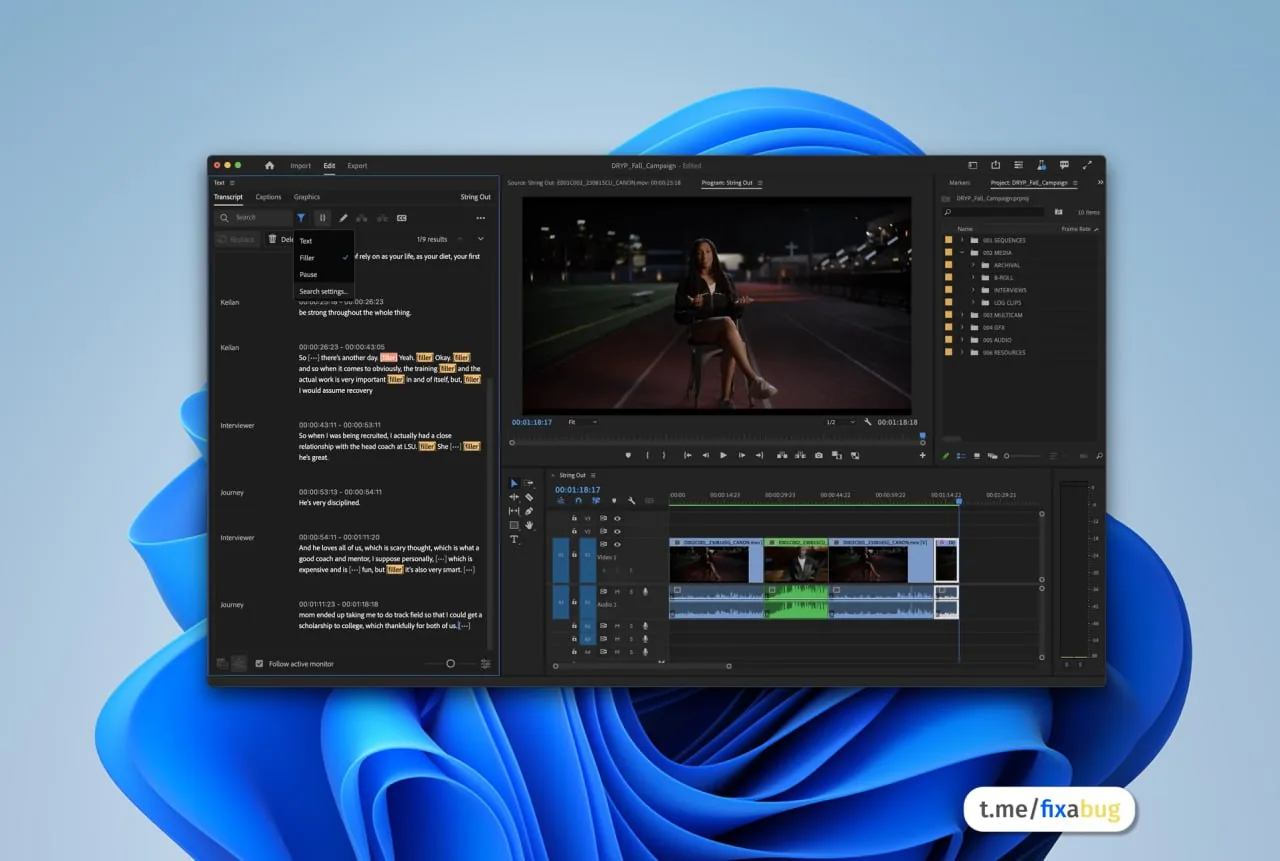Adjust transcript font size slider
The width and height of the screenshot is (1280, 861).
[x=450, y=664]
